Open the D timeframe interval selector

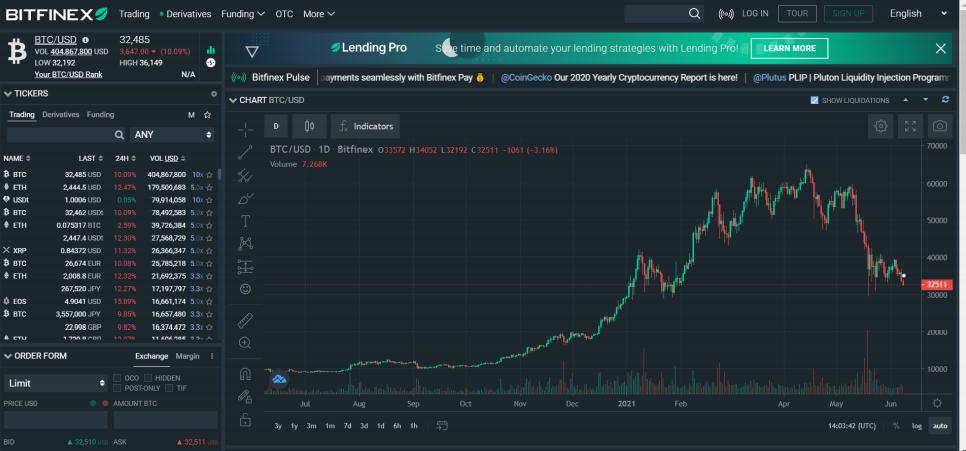[x=276, y=126]
